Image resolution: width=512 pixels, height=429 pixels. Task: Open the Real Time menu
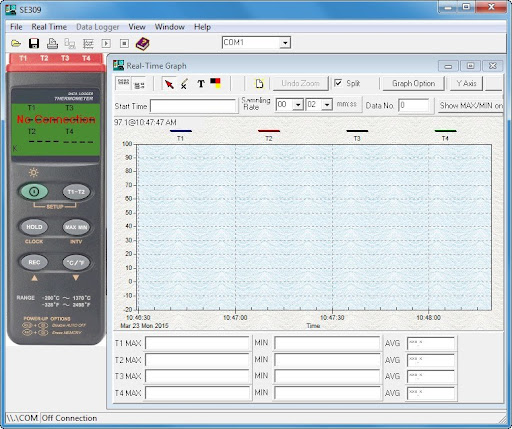click(x=49, y=27)
